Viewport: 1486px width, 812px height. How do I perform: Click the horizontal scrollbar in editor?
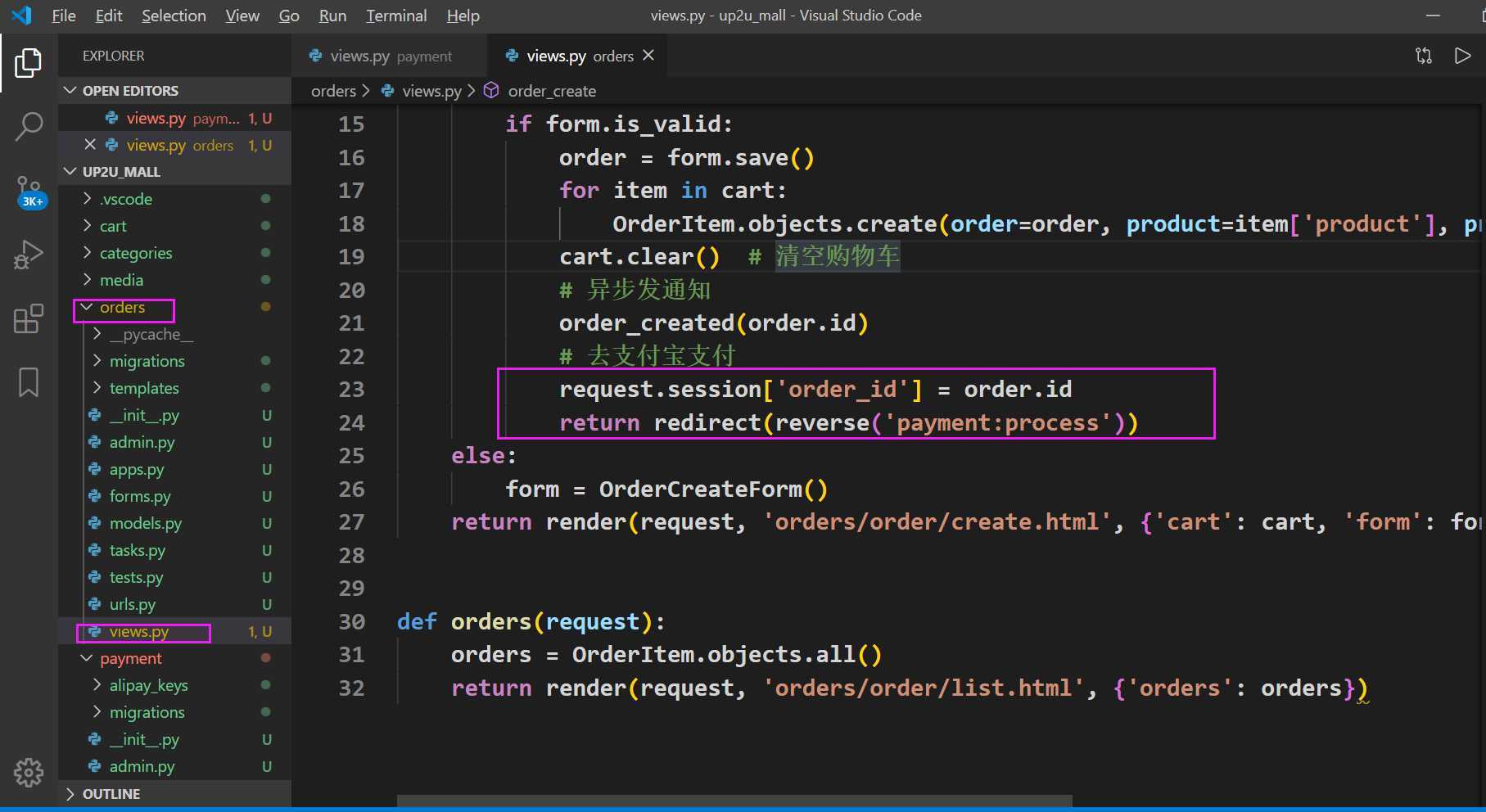734,800
